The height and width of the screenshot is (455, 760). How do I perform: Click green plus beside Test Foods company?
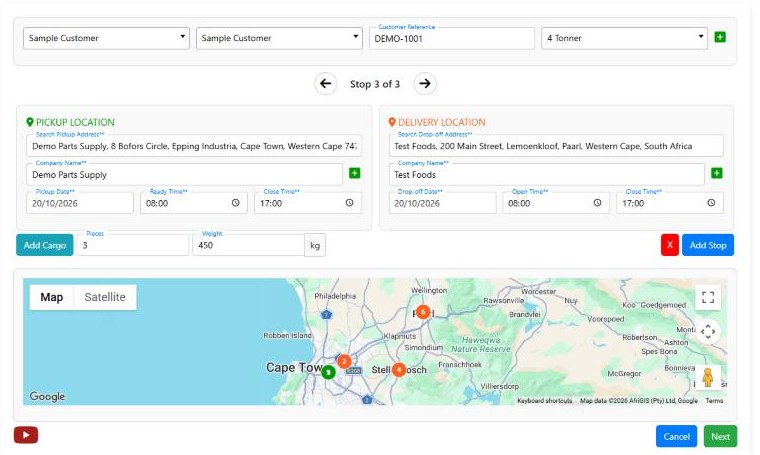point(717,173)
